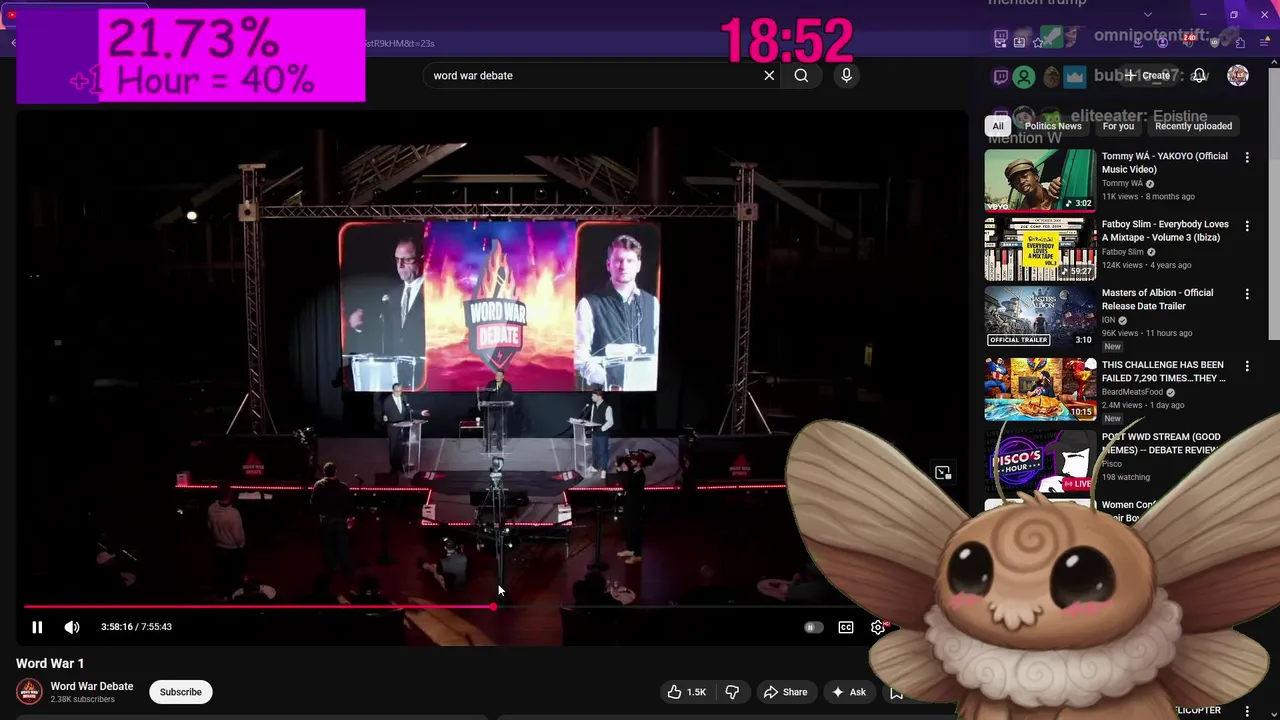Click the video progress bar scrubber
The image size is (1280, 720).
[494, 606]
